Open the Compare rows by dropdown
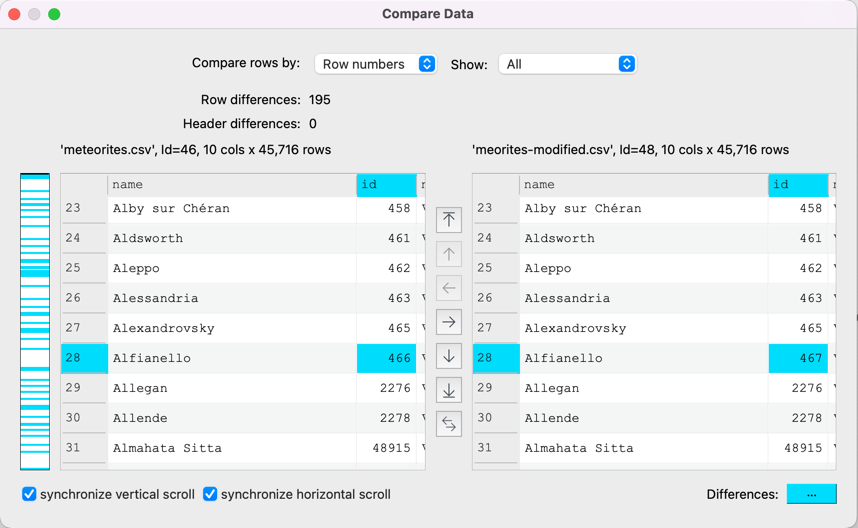This screenshot has width=858, height=528. 376,64
